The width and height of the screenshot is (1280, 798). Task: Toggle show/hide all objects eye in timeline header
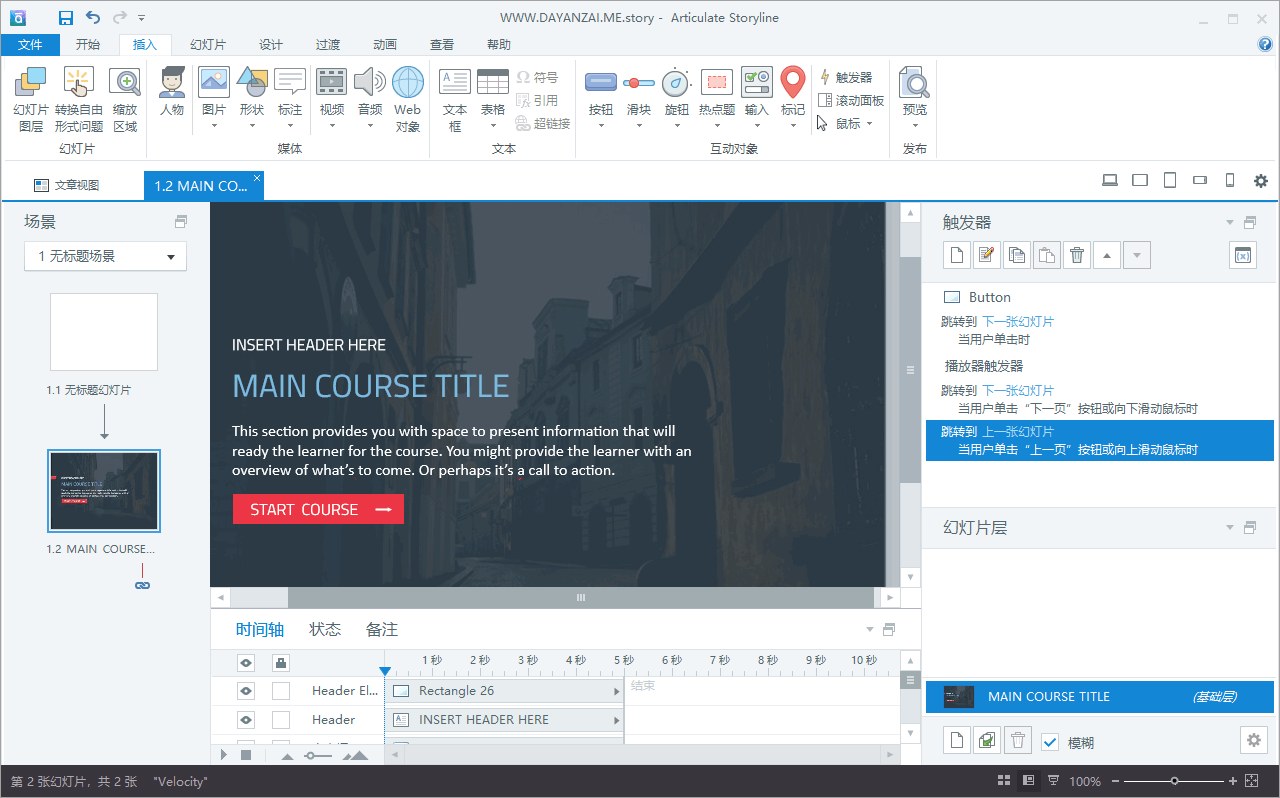[x=246, y=662]
